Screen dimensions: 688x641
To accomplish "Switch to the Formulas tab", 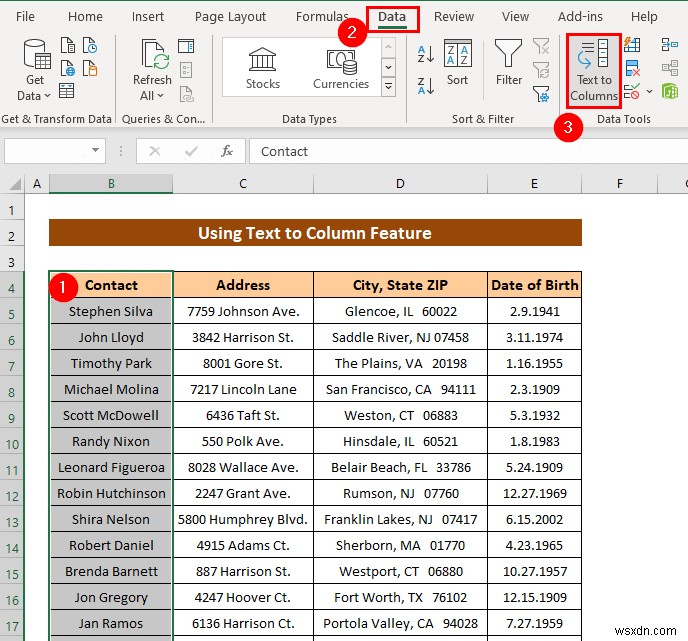I will tap(322, 17).
